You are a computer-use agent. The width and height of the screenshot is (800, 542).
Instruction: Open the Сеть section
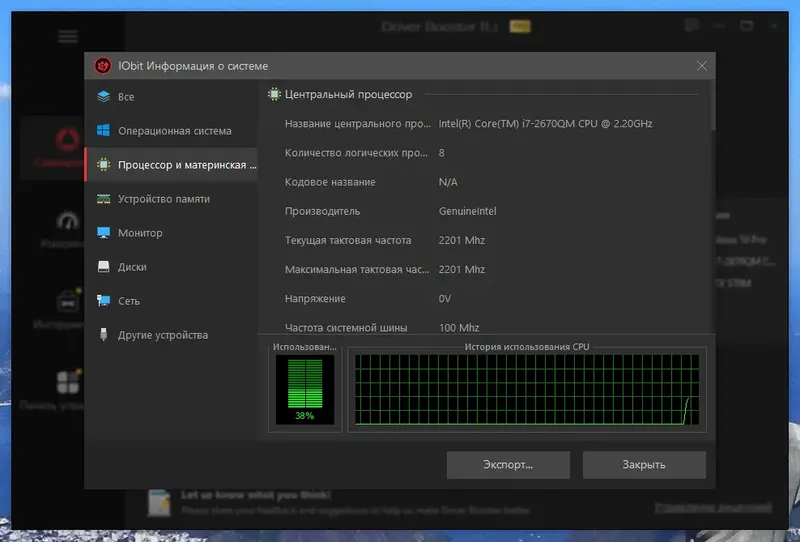[171, 301]
